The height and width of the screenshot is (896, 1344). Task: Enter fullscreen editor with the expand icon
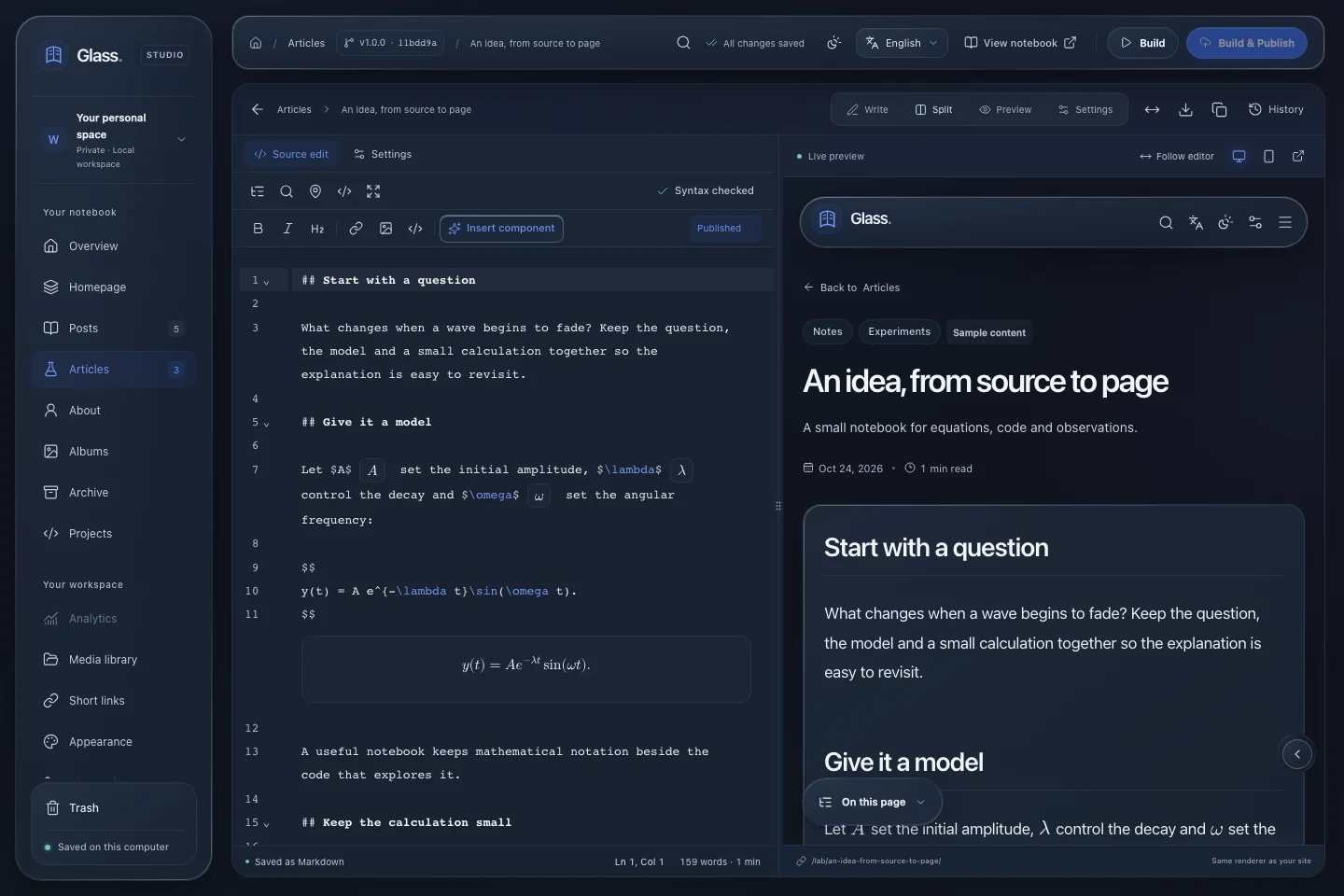pyautogui.click(x=373, y=191)
